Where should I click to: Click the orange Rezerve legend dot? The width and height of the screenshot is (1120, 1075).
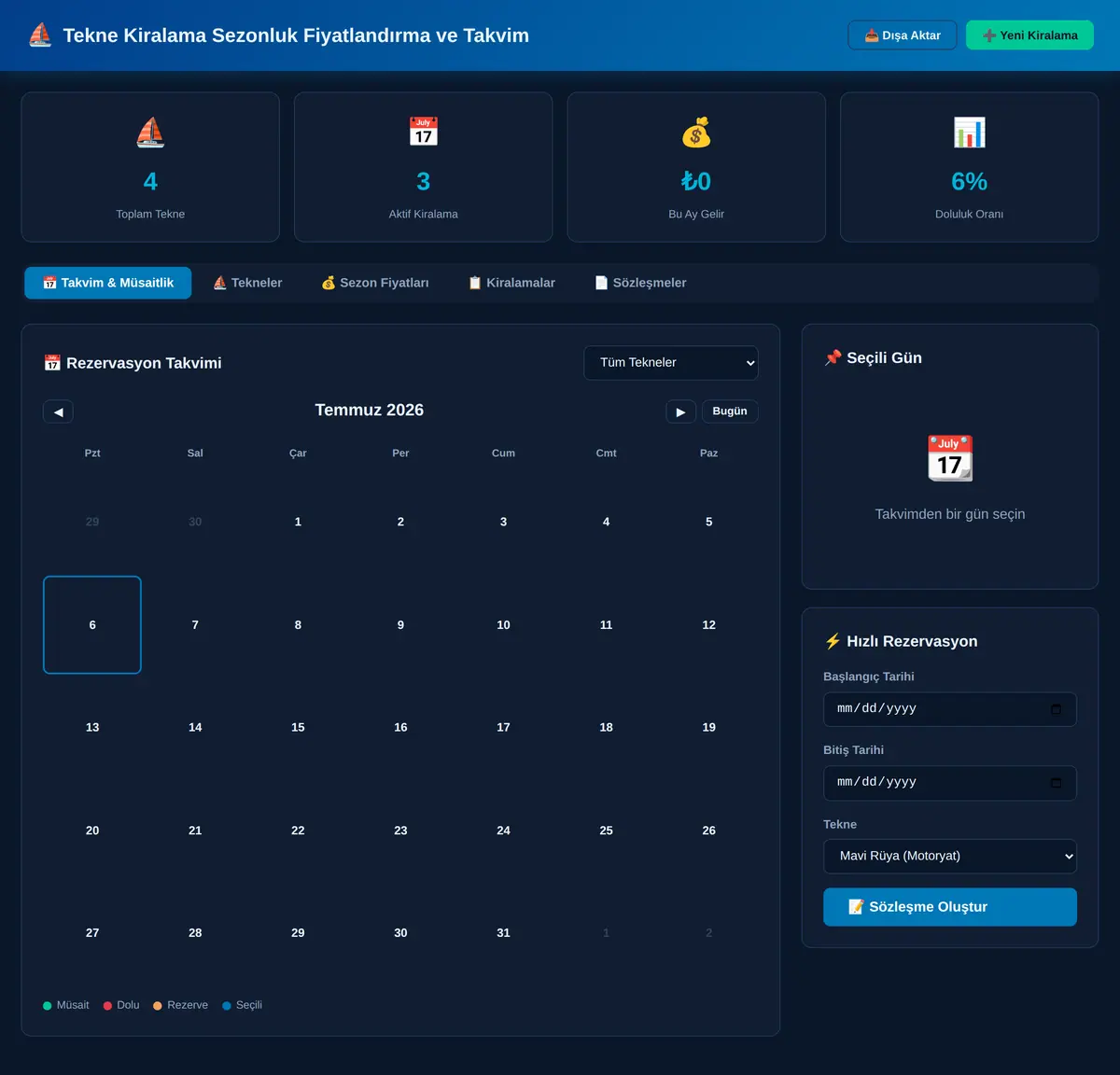[x=158, y=1006]
